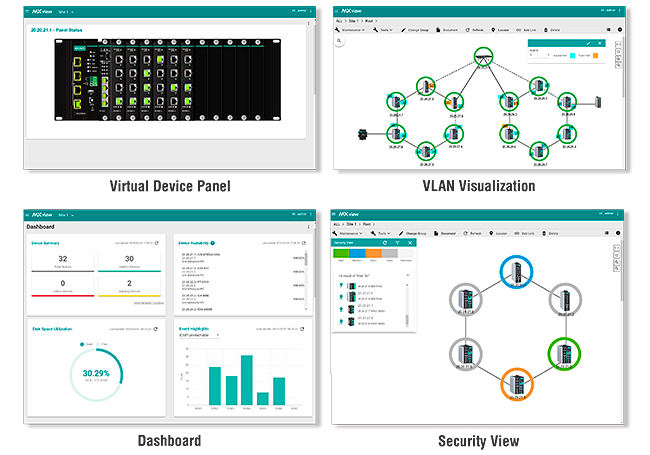The width and height of the screenshot is (650, 455).
Task: Open hamburger menu in Dashboard window
Action: click(27, 215)
